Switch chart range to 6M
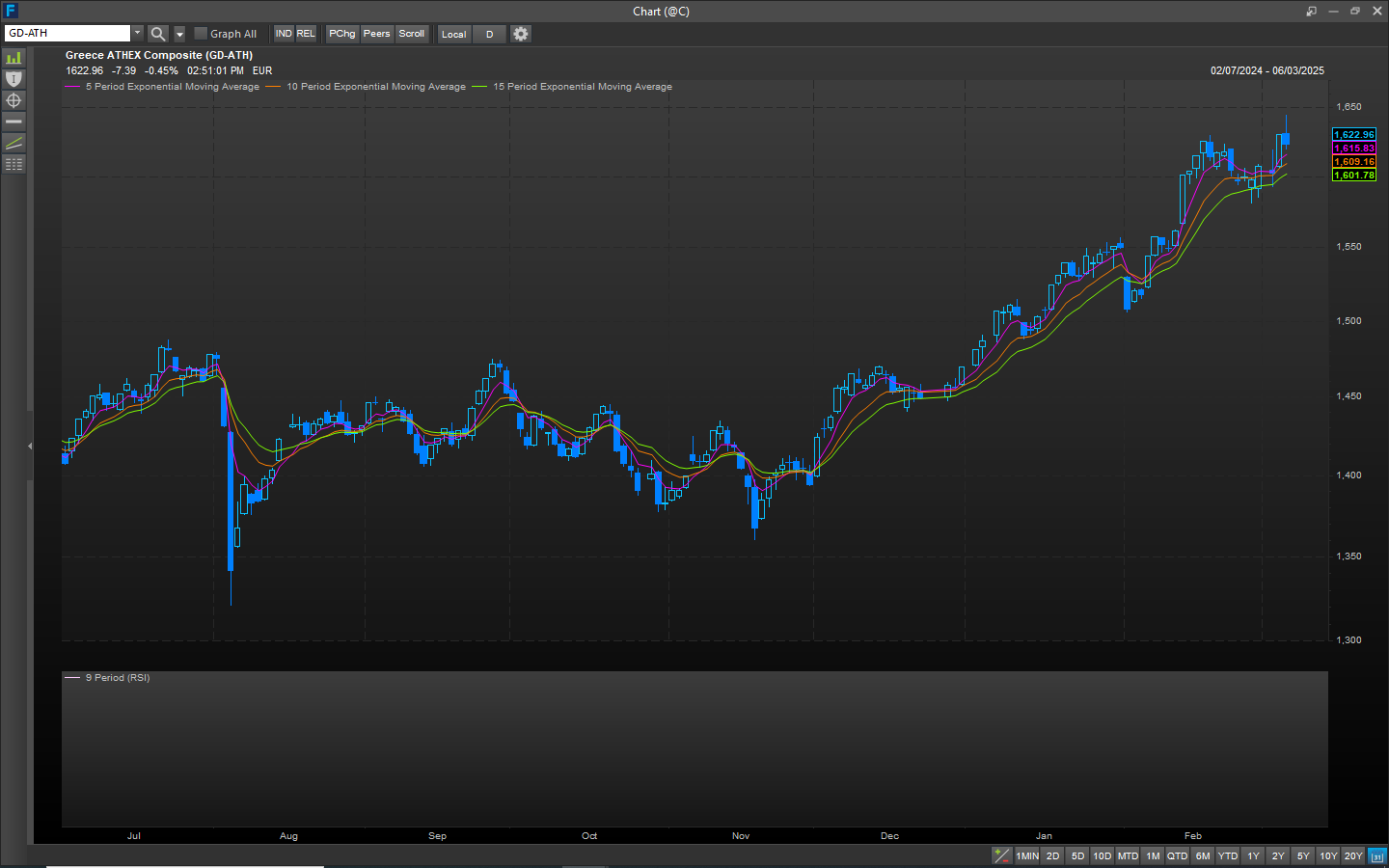This screenshot has width=1389, height=868. 1202,855
